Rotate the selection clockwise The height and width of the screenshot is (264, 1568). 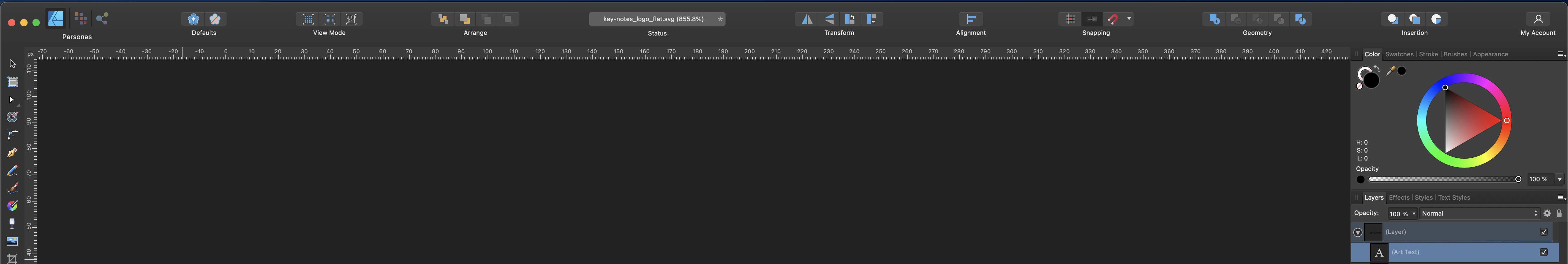point(871,19)
